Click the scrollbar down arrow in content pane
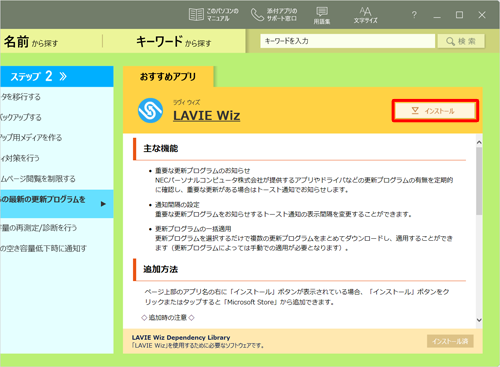Image resolution: width=500 pixels, height=367 pixels. (479, 320)
